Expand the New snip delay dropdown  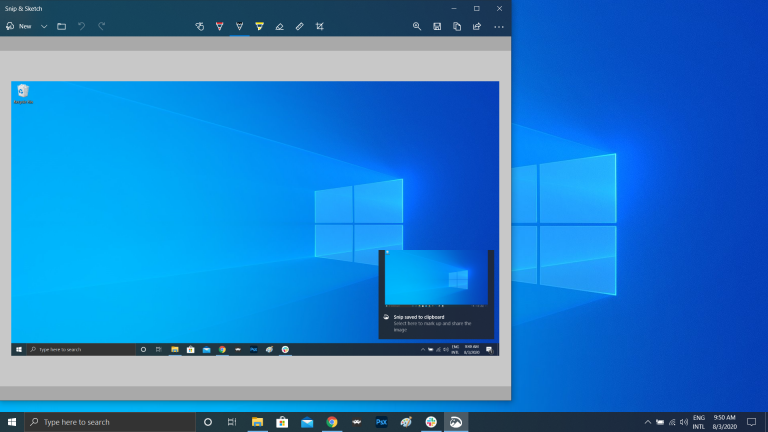(x=44, y=26)
